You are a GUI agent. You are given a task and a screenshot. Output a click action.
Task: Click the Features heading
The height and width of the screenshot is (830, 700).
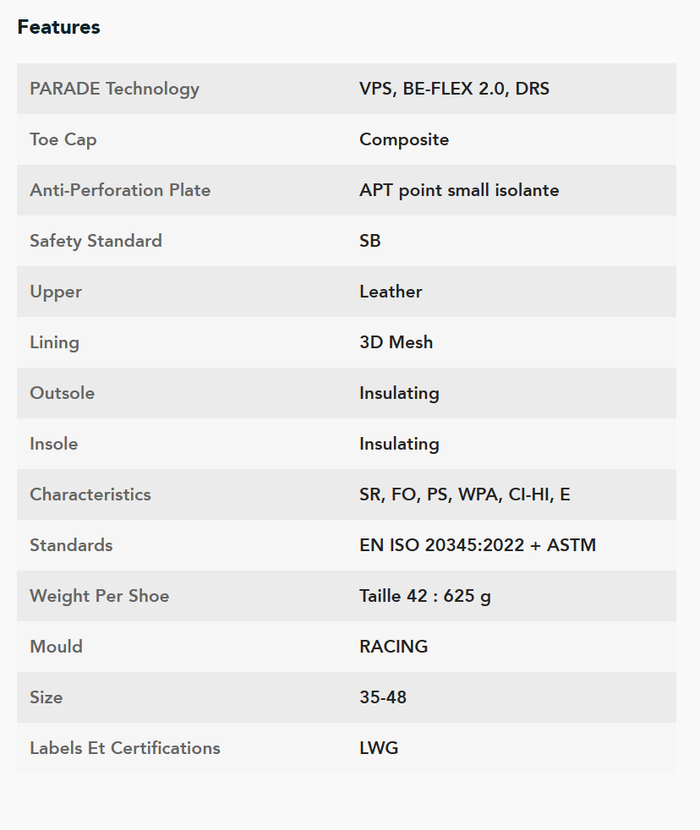click(x=59, y=27)
